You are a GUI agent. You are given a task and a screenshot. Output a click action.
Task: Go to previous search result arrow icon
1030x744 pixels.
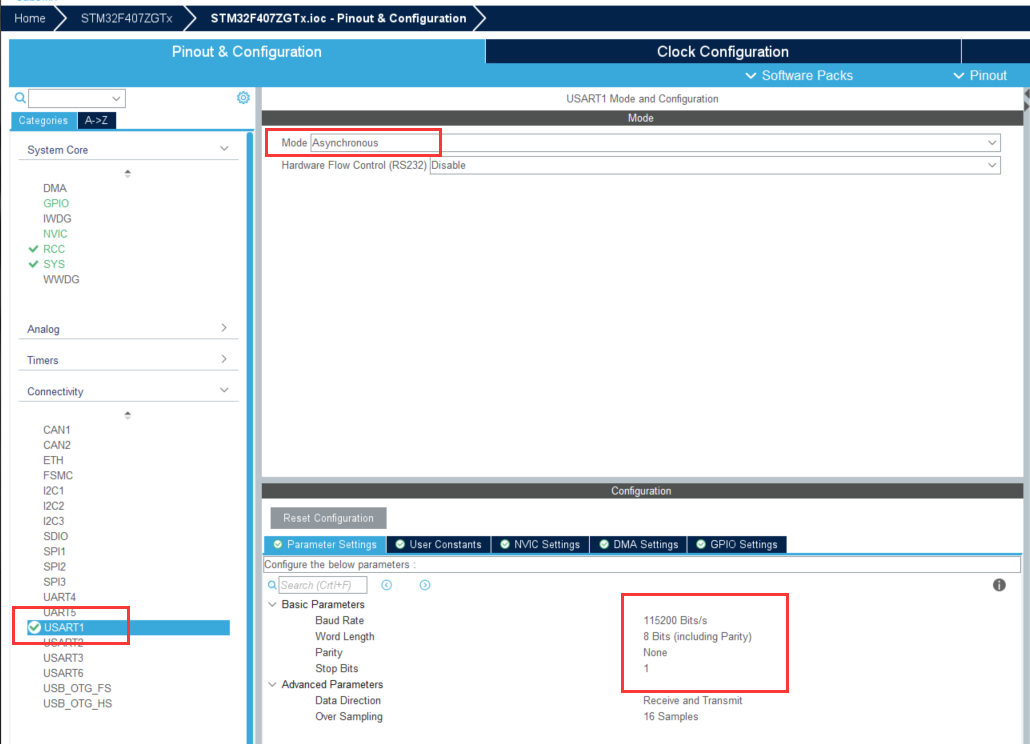click(386, 584)
